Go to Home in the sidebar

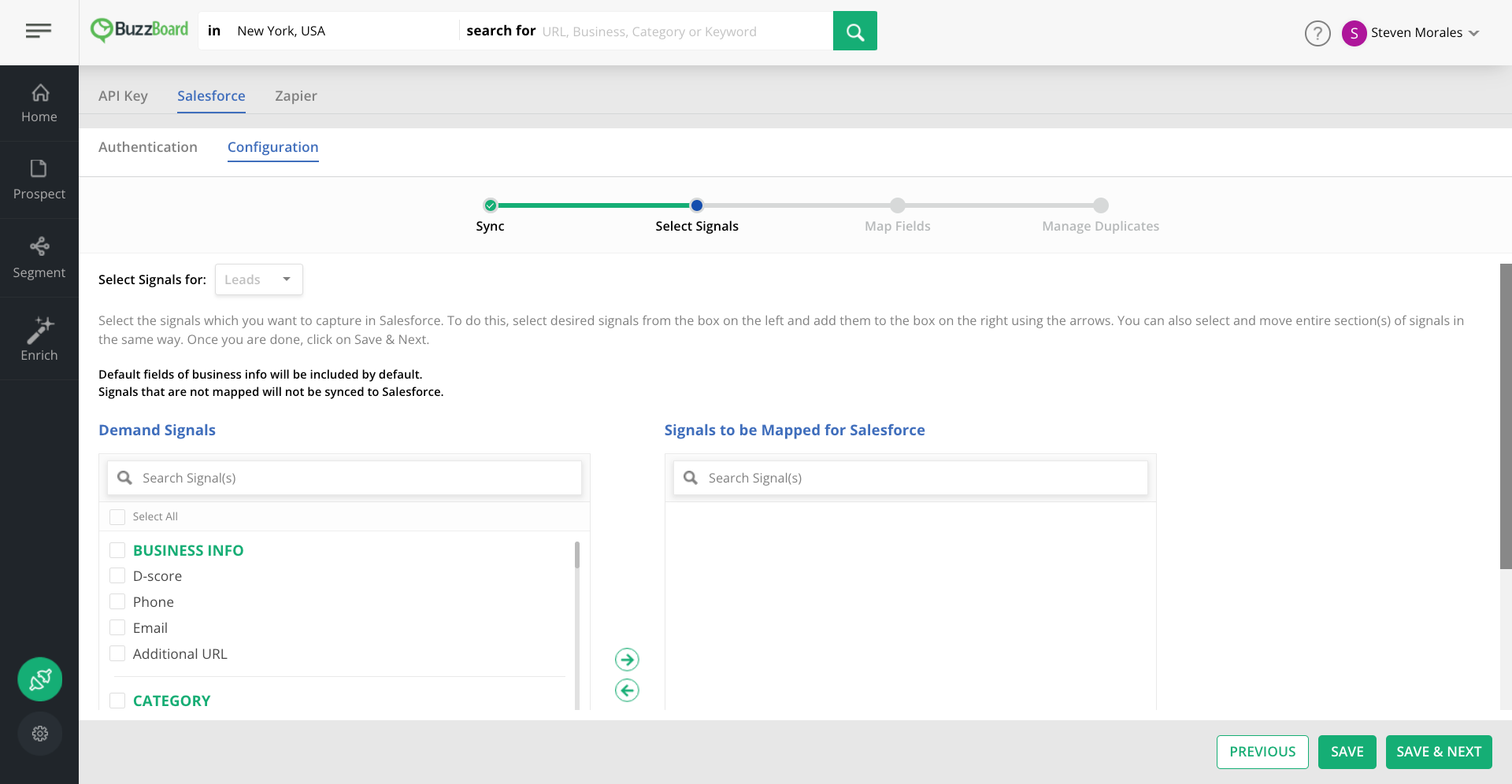coord(39,103)
